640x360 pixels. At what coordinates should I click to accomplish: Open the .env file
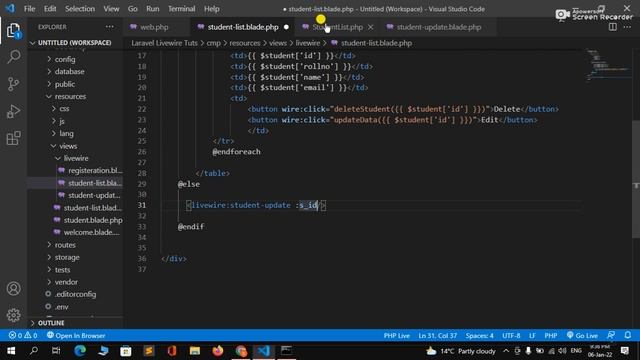pos(62,307)
